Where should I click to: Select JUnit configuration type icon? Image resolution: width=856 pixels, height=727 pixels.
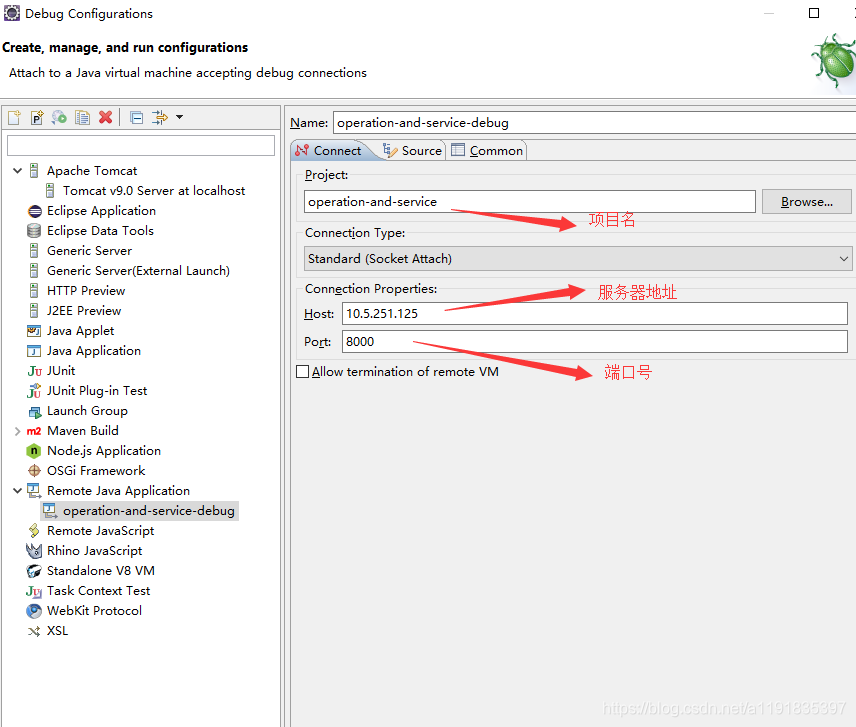pyautogui.click(x=34, y=371)
